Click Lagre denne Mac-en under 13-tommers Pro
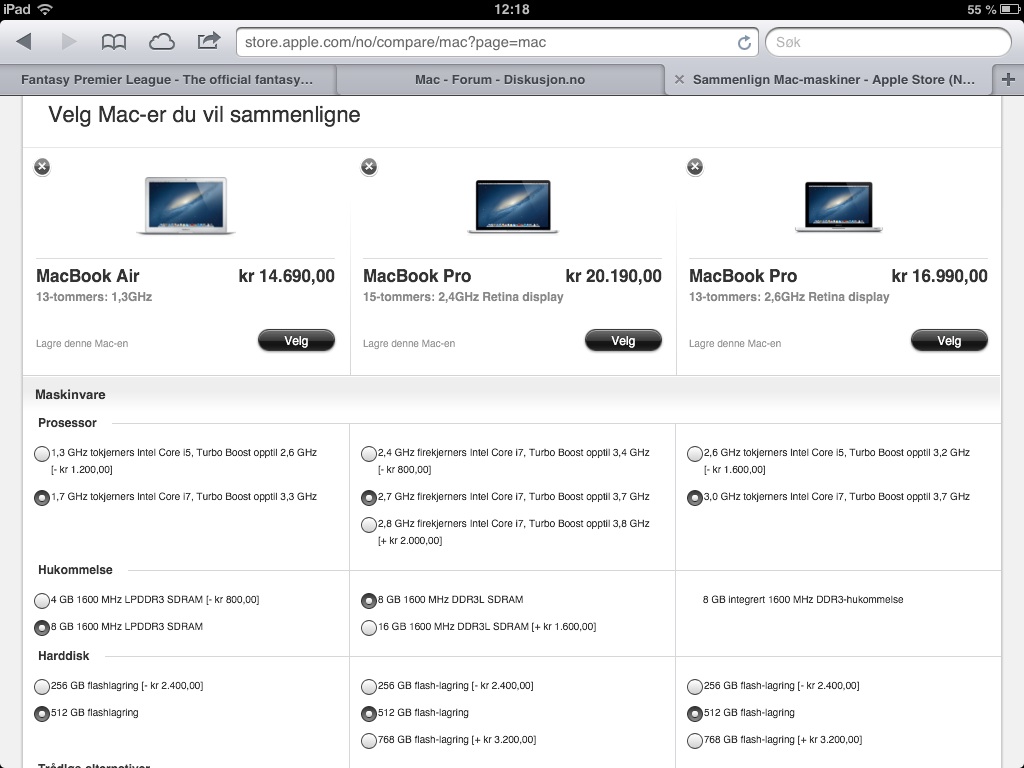Viewport: 1024px width, 768px height. pyautogui.click(x=735, y=344)
